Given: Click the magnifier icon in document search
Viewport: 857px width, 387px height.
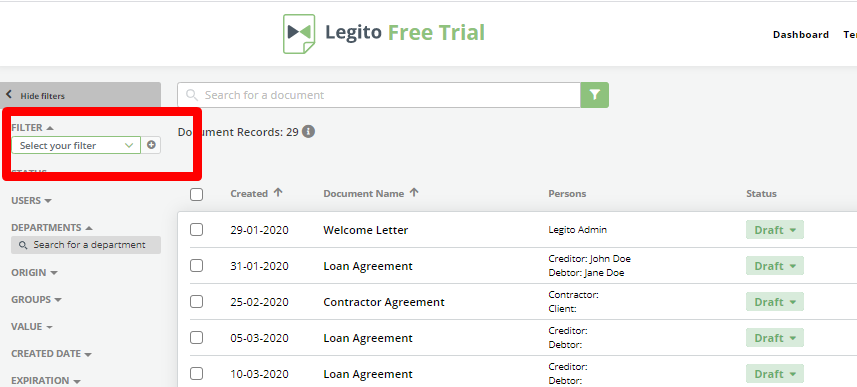Looking at the screenshot, I should [191, 95].
